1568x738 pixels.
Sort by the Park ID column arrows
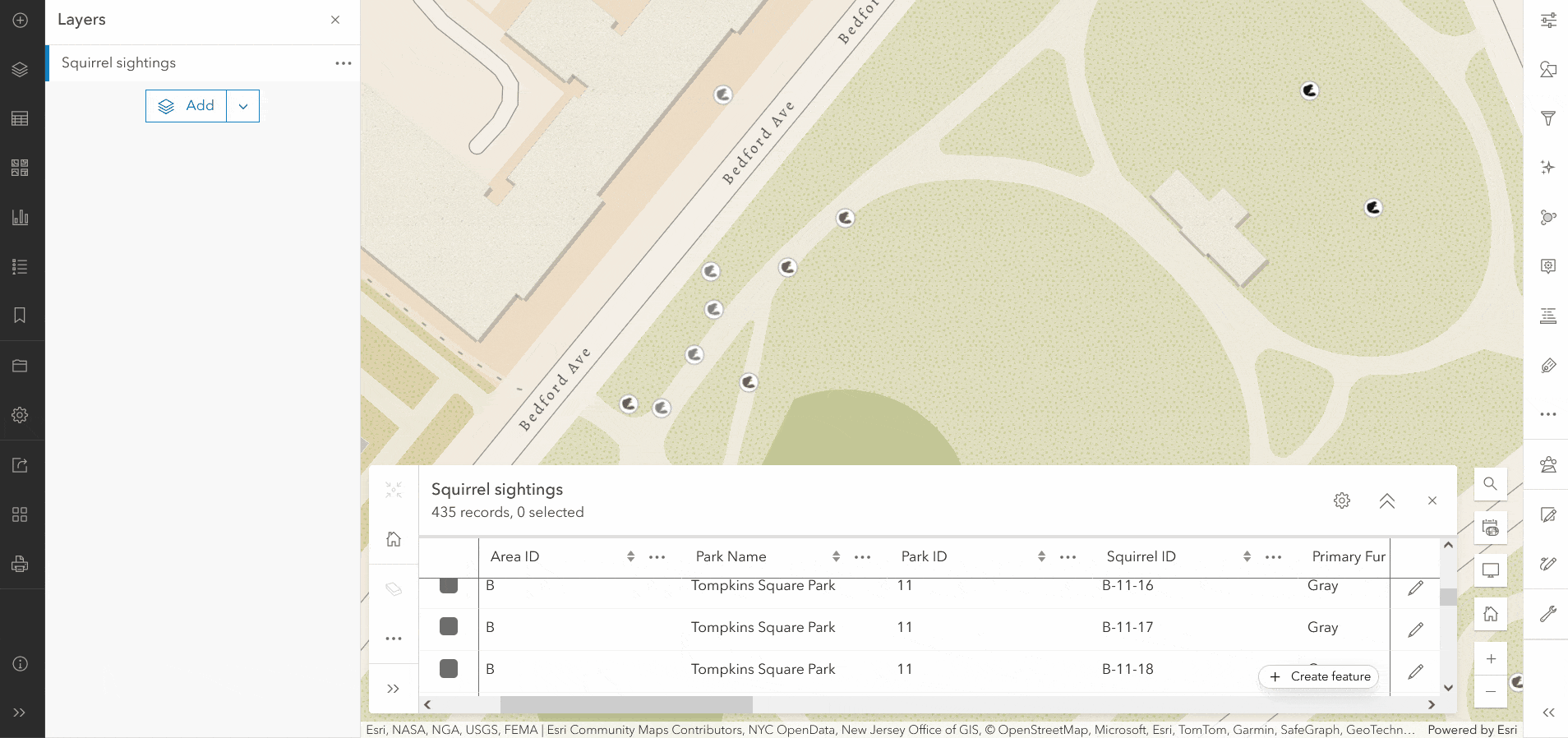pos(1041,556)
